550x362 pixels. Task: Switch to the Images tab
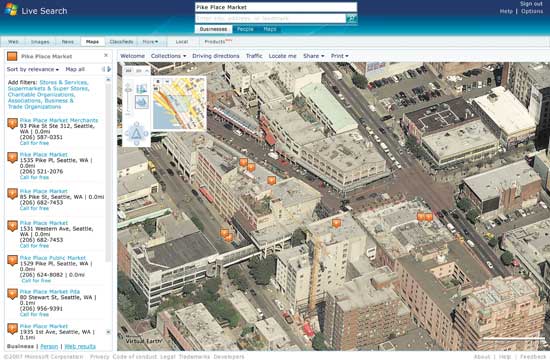click(40, 42)
